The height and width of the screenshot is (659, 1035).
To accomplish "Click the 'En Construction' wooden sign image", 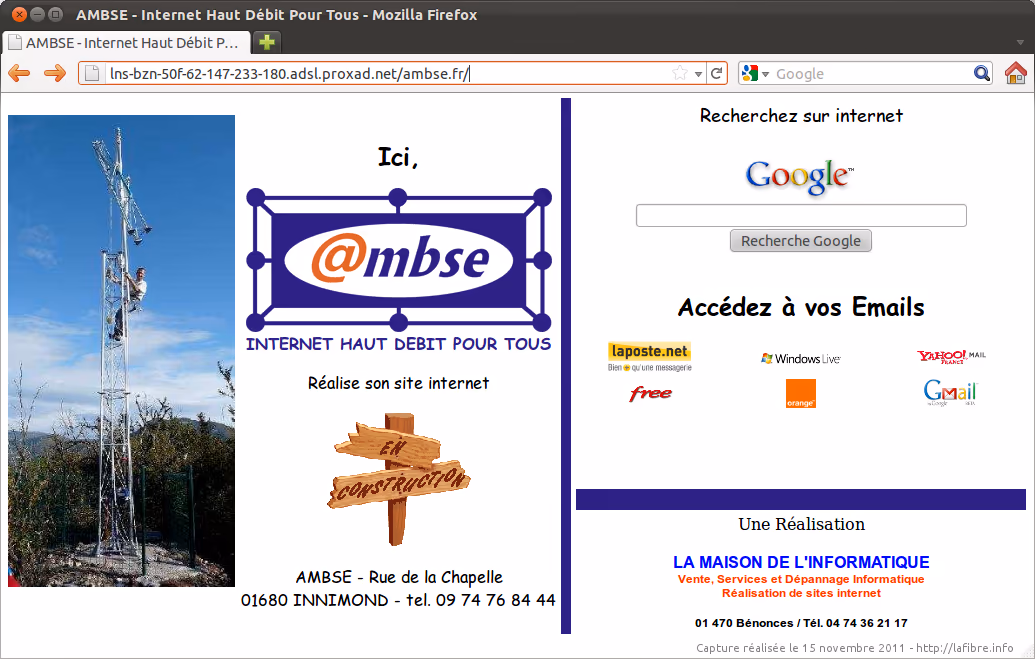I will [x=399, y=479].
